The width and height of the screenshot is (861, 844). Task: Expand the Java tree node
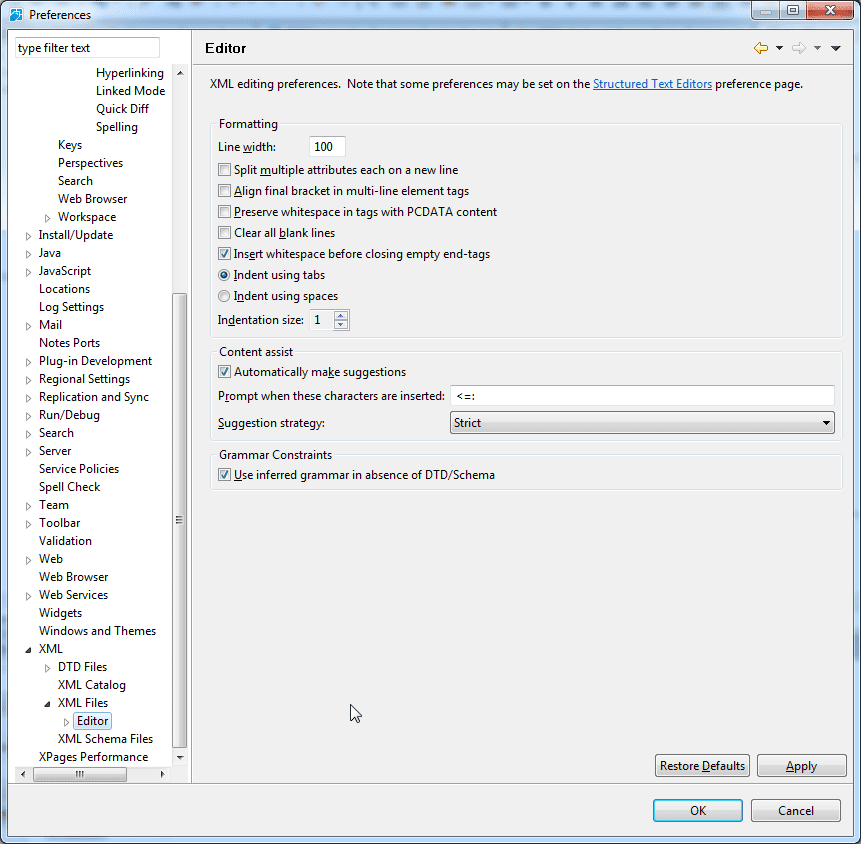pos(28,254)
